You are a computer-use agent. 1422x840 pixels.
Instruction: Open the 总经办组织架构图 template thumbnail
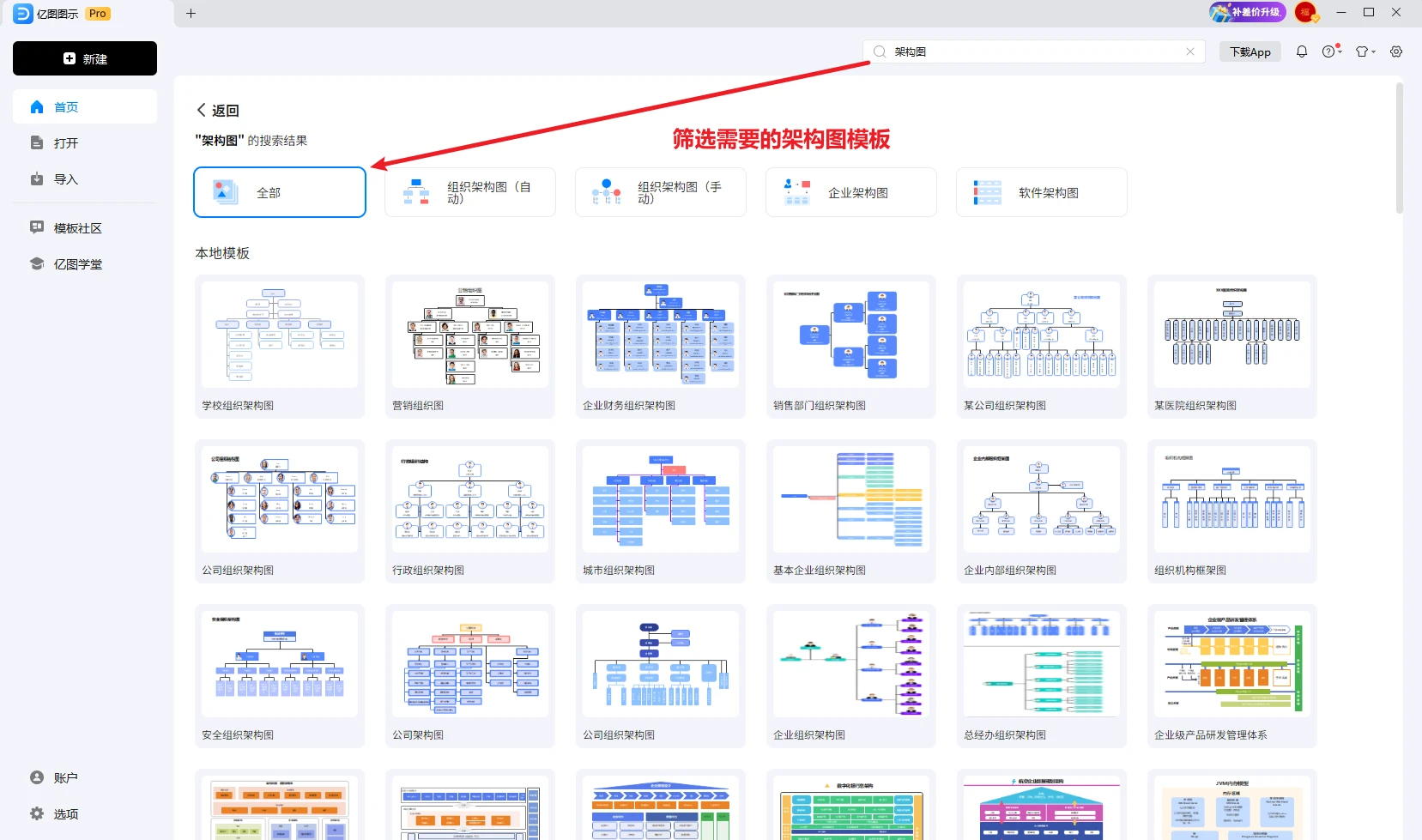pos(1042,664)
